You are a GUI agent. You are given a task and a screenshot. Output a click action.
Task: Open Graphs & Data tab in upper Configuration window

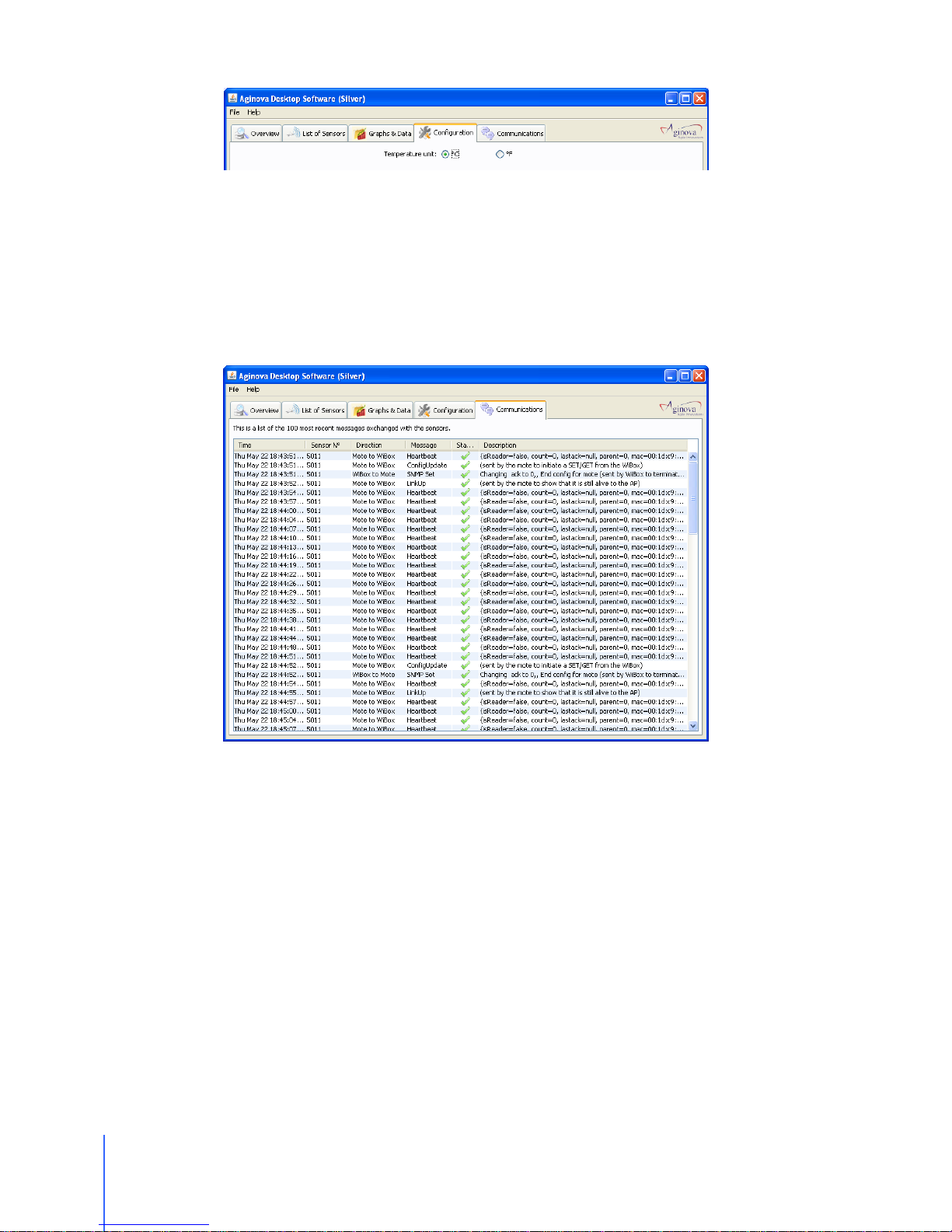tap(382, 134)
